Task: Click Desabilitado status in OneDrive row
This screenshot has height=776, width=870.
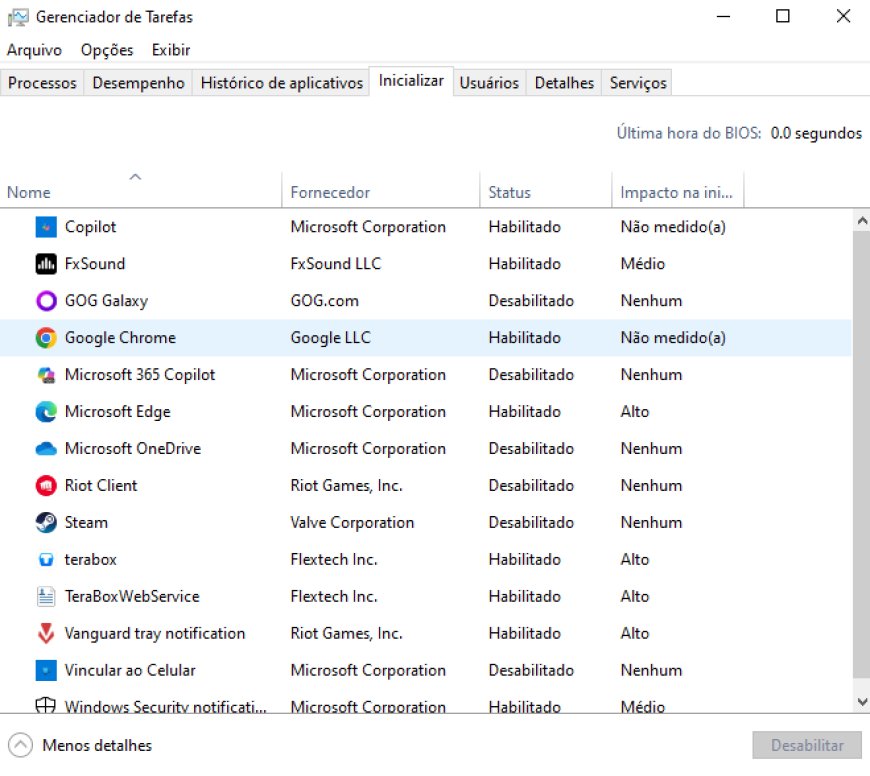Action: click(531, 449)
